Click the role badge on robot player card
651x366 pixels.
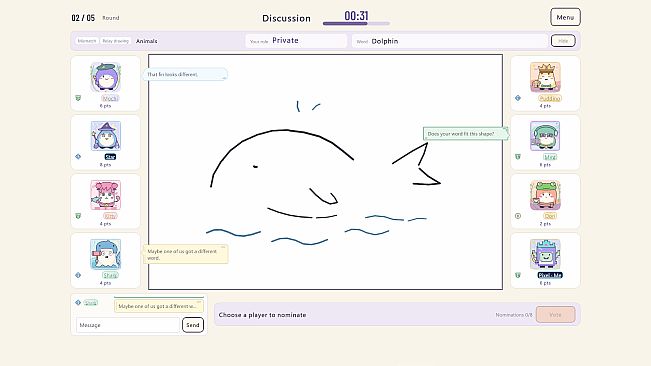pos(518,275)
